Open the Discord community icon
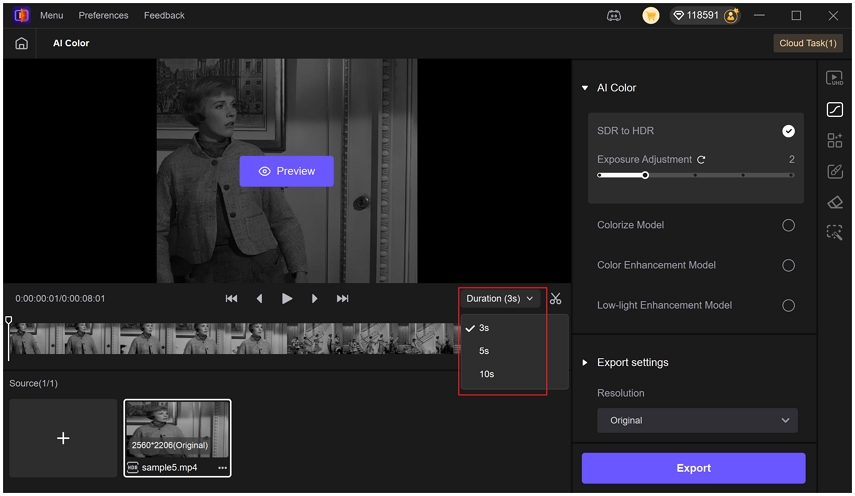This screenshot has width=855, height=496. coord(614,15)
